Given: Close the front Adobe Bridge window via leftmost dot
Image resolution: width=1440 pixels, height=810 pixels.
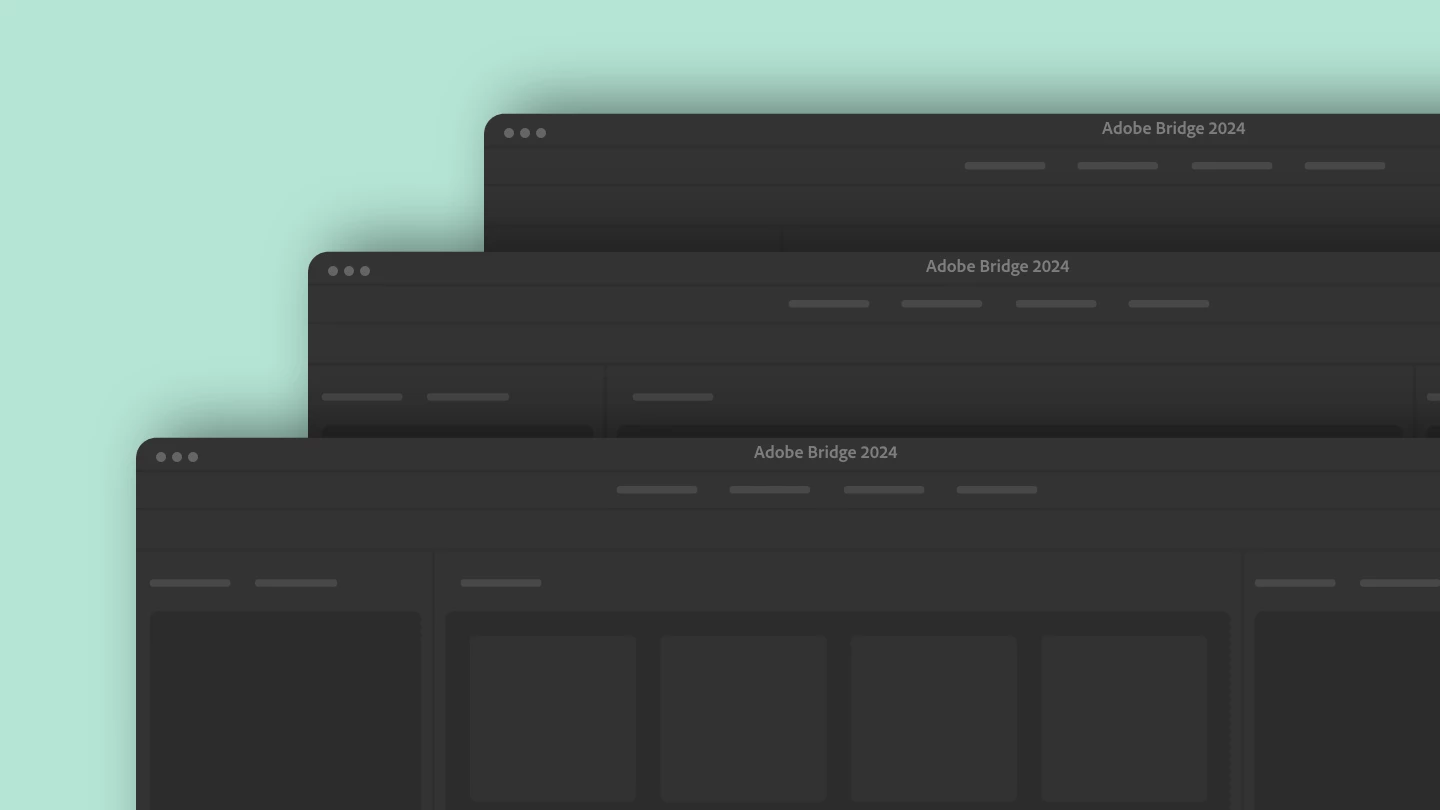Looking at the screenshot, I should 161,457.
